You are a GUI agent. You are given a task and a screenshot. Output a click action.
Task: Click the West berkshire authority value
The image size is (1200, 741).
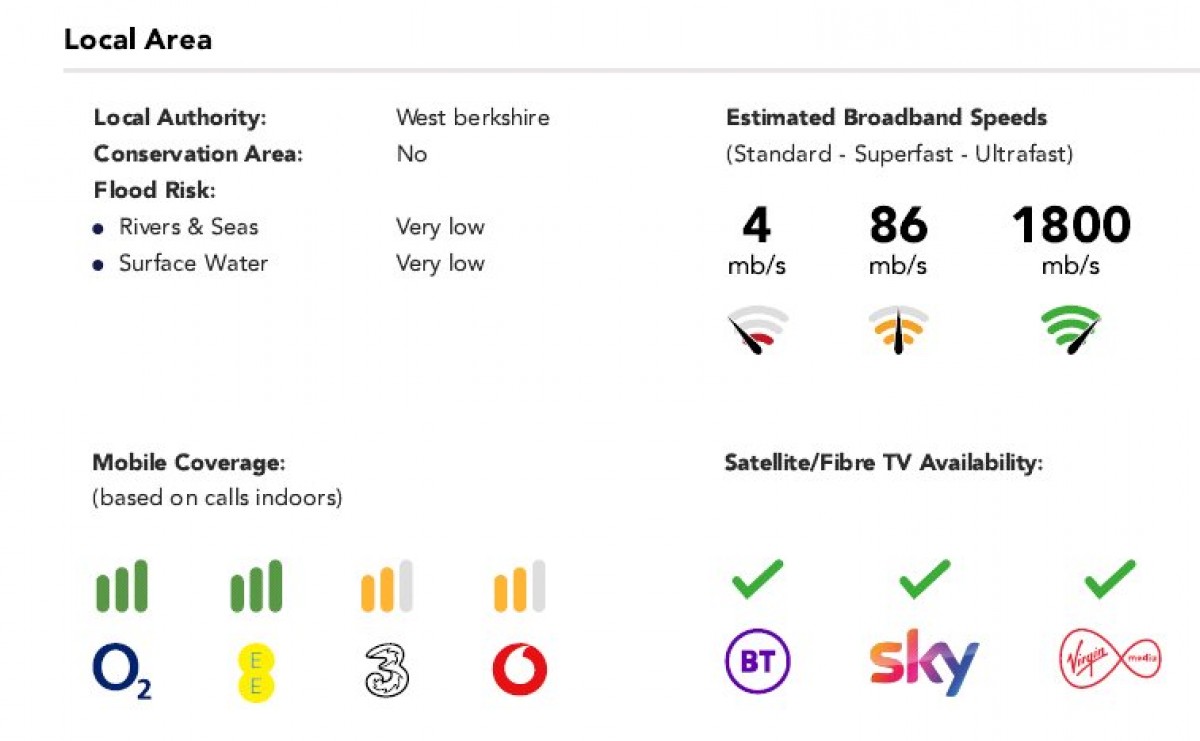[472, 117]
